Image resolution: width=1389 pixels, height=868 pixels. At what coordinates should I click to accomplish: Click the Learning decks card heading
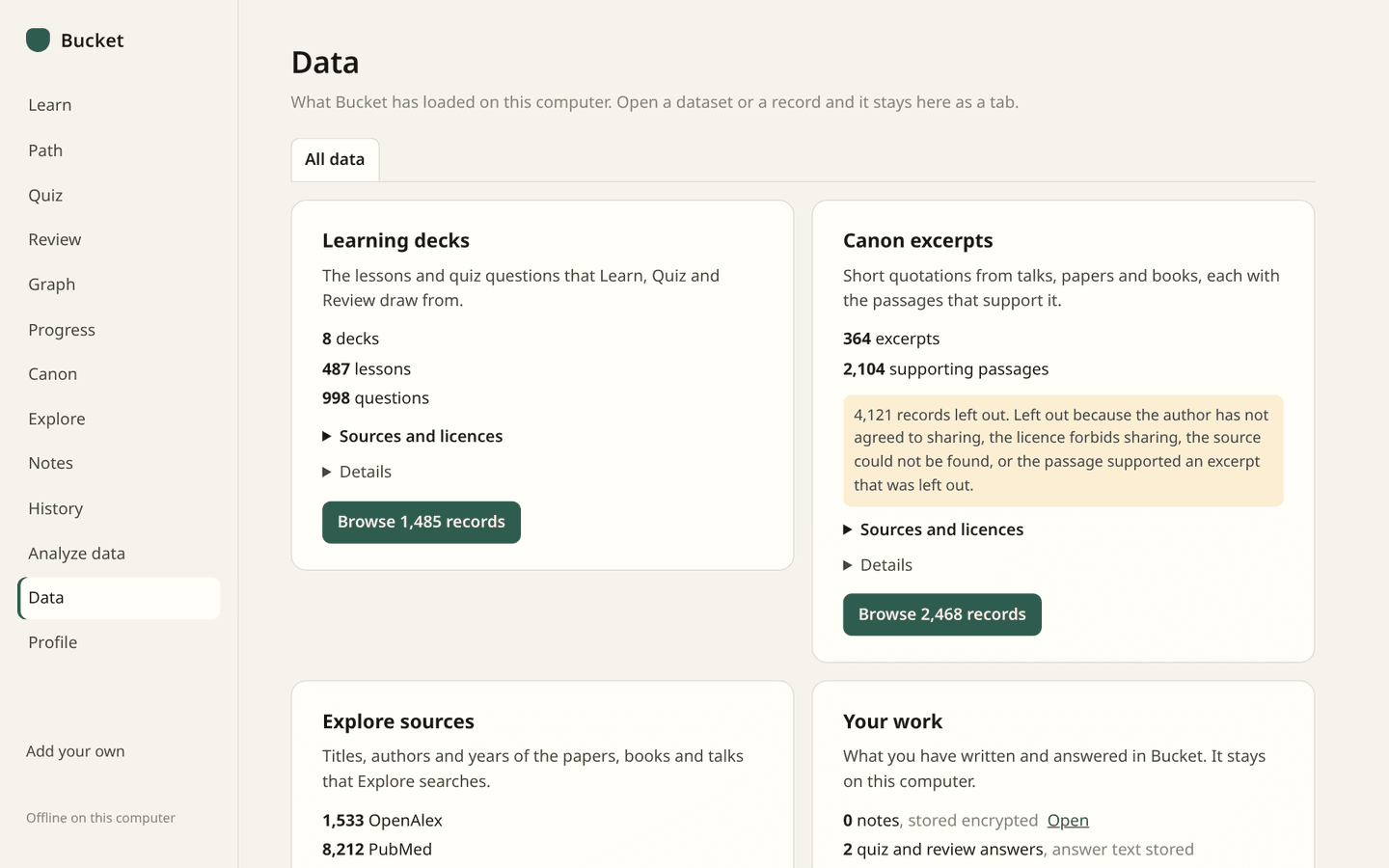395,240
